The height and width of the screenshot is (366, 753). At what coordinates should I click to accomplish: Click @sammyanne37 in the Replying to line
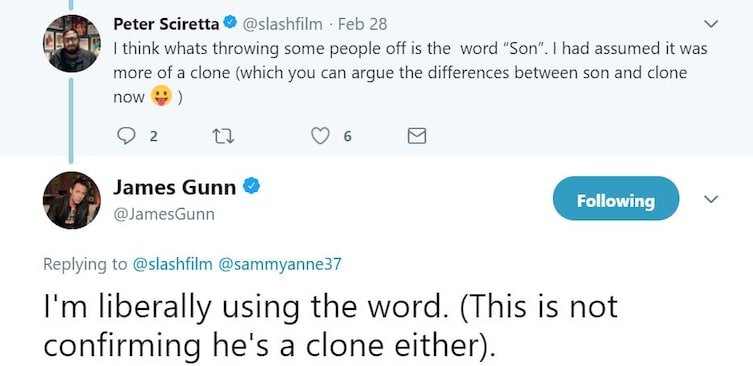tap(279, 264)
